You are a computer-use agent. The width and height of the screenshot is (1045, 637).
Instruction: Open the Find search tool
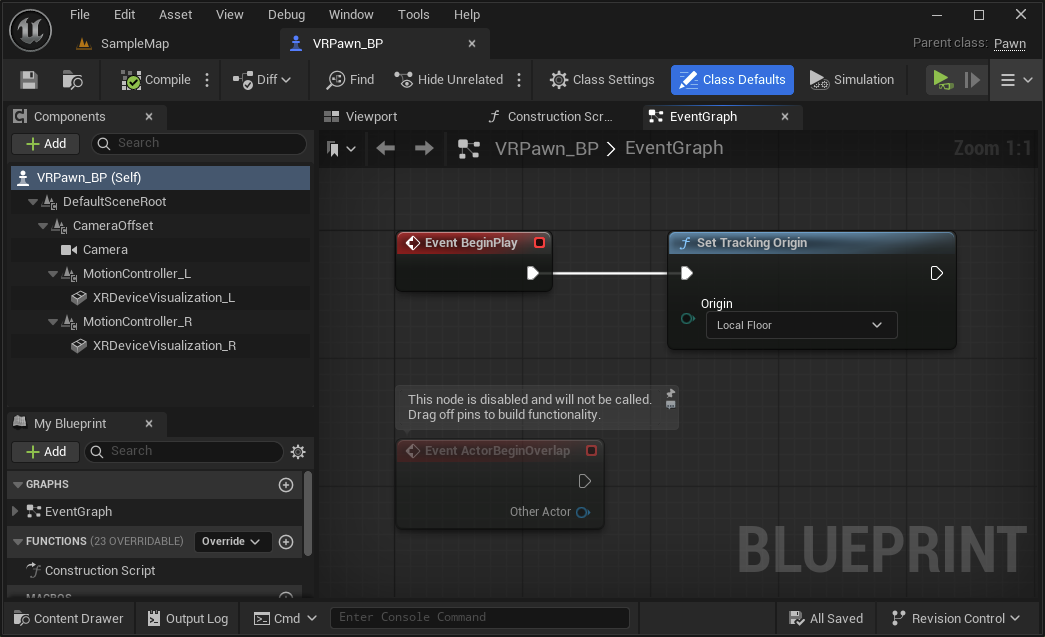[x=350, y=80]
